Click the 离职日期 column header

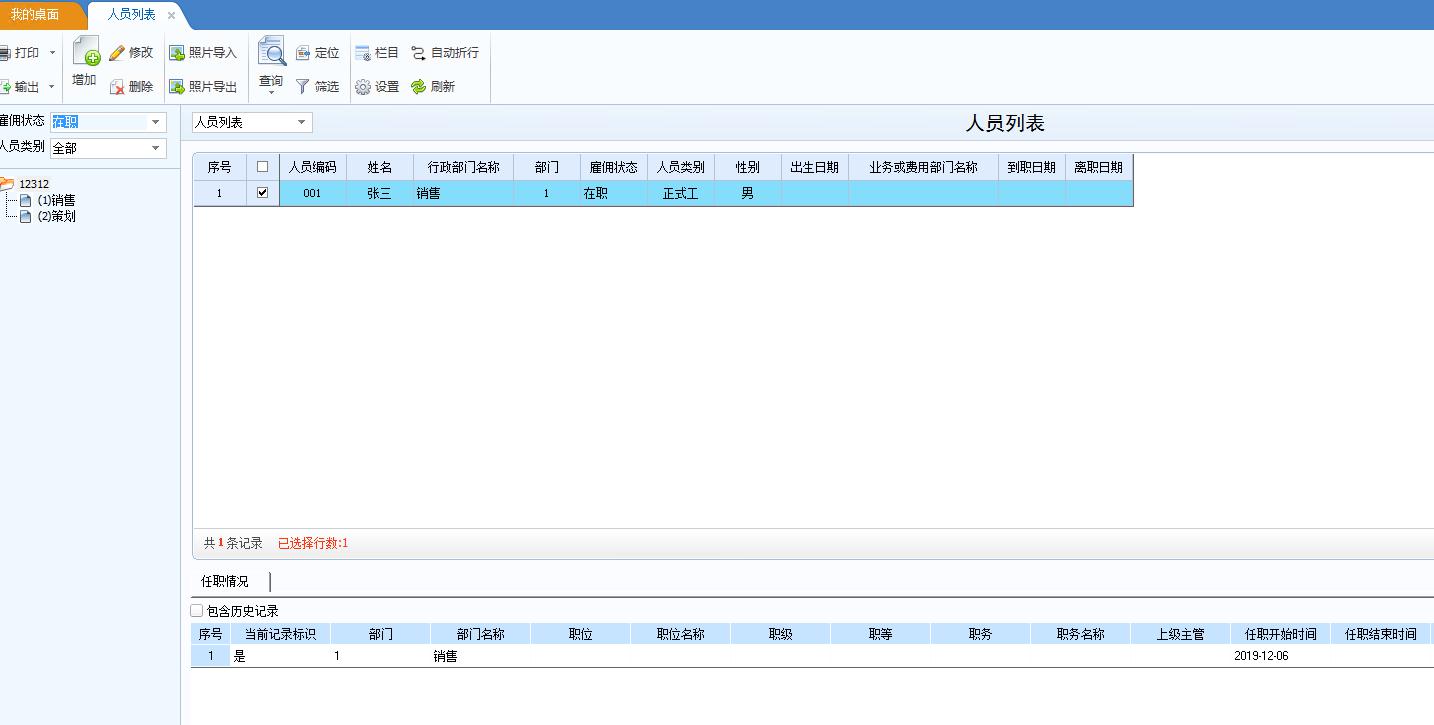coord(1099,167)
